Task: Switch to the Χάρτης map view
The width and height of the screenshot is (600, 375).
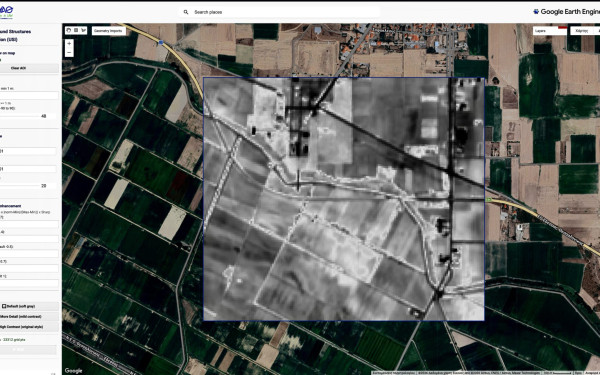Action: pyautogui.click(x=582, y=31)
